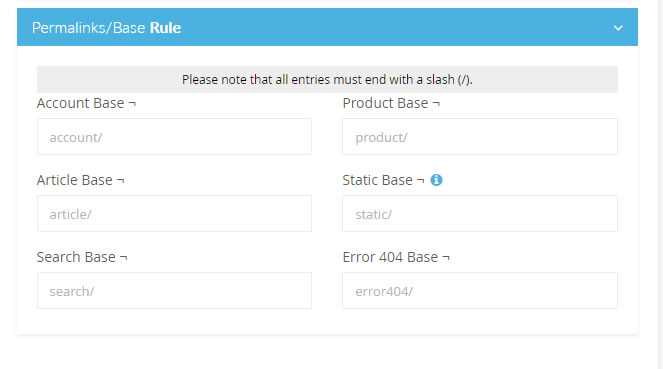Screen dimensions: 663x369
Task: Select the Error 404 Base text box
Action: point(480,290)
